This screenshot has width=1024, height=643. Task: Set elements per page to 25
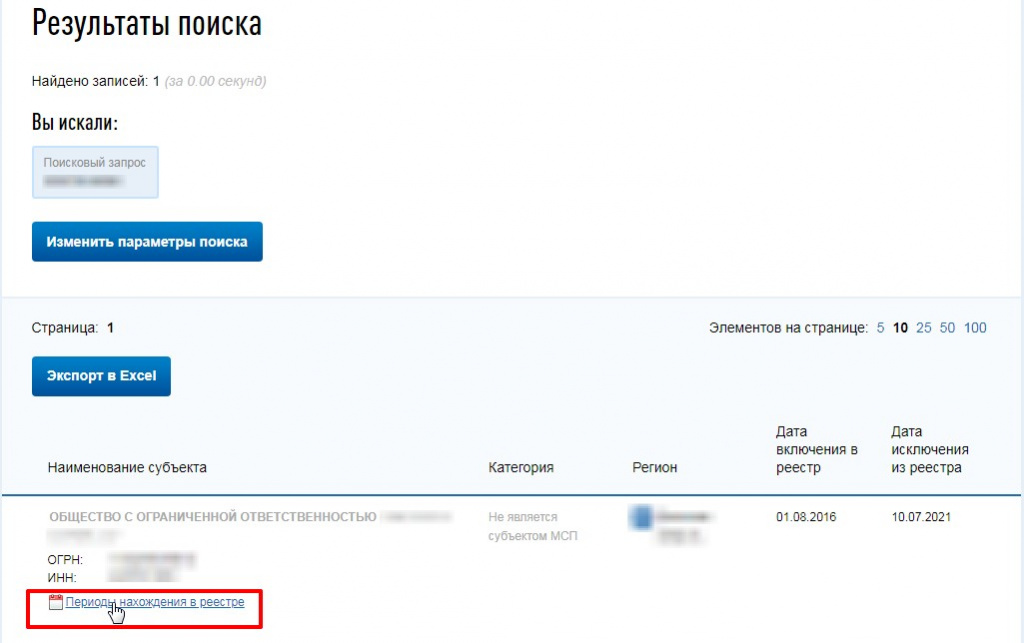coord(923,327)
